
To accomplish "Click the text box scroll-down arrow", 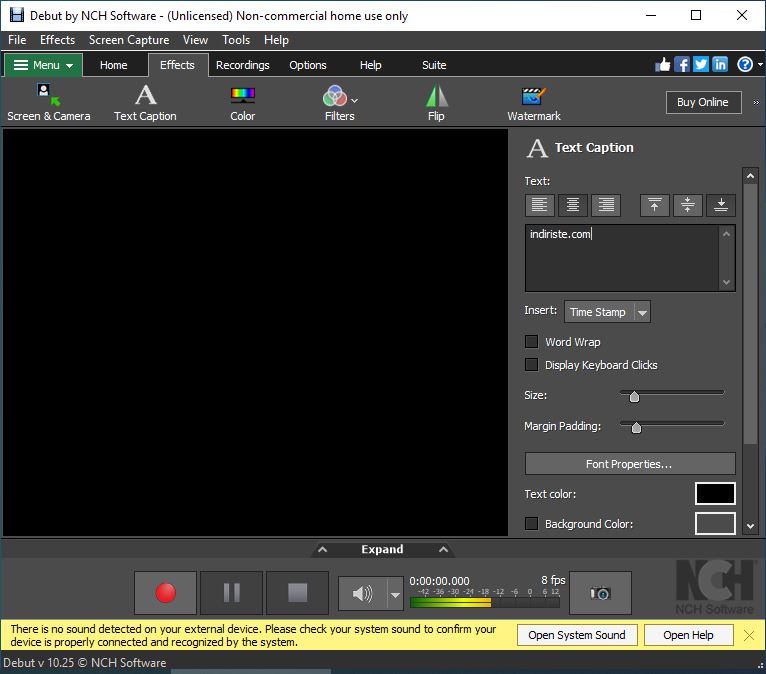I will [x=726, y=282].
